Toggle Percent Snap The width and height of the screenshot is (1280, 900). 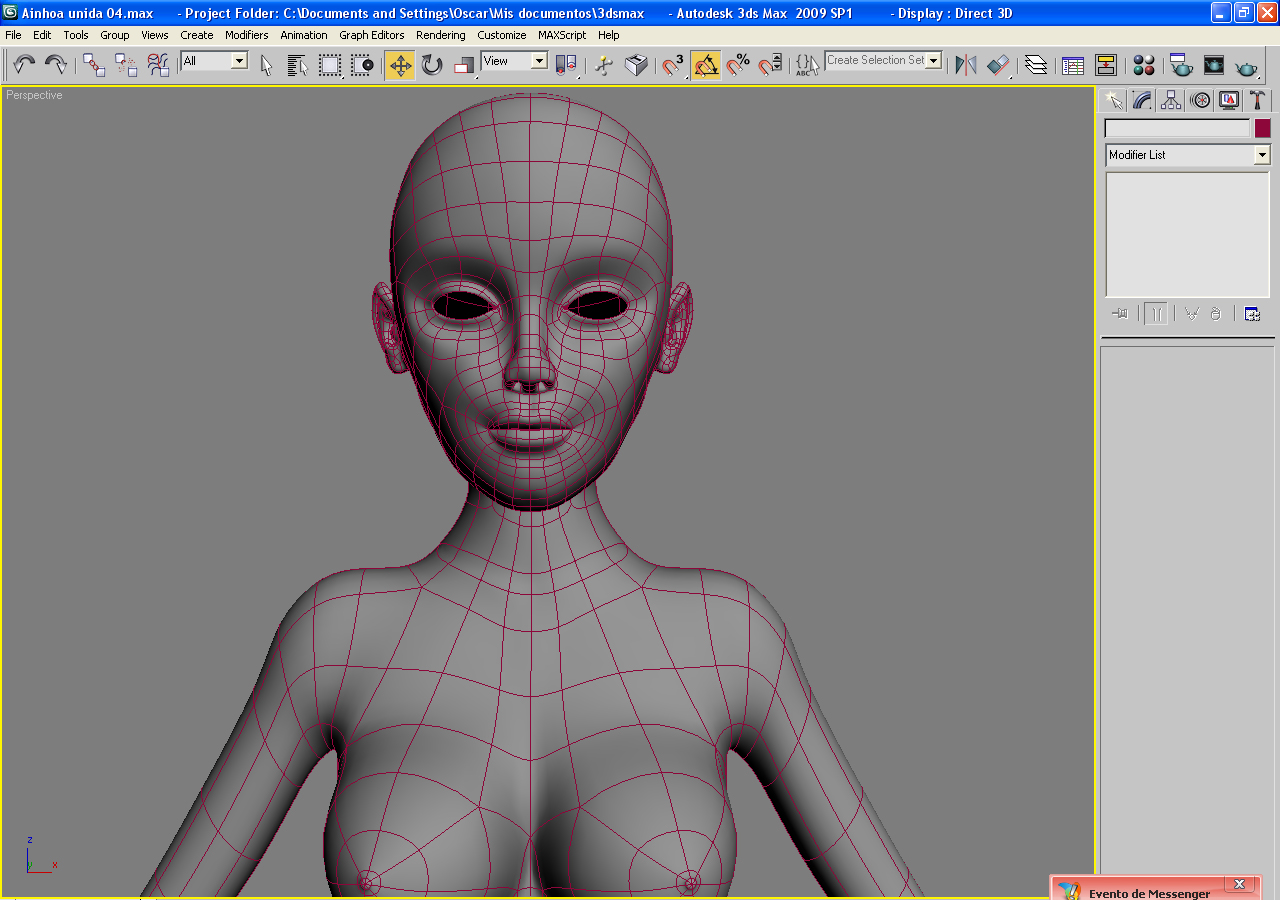[x=738, y=65]
